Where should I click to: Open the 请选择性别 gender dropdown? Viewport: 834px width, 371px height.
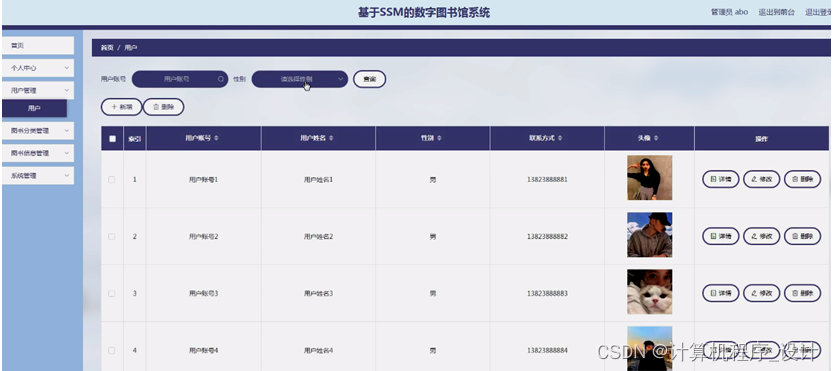pos(299,79)
